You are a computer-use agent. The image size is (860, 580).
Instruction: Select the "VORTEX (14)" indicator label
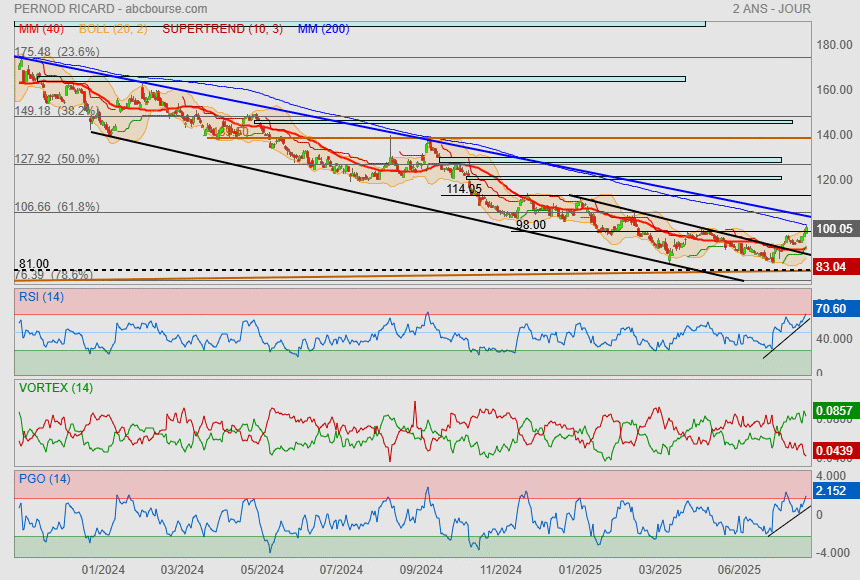[56, 388]
